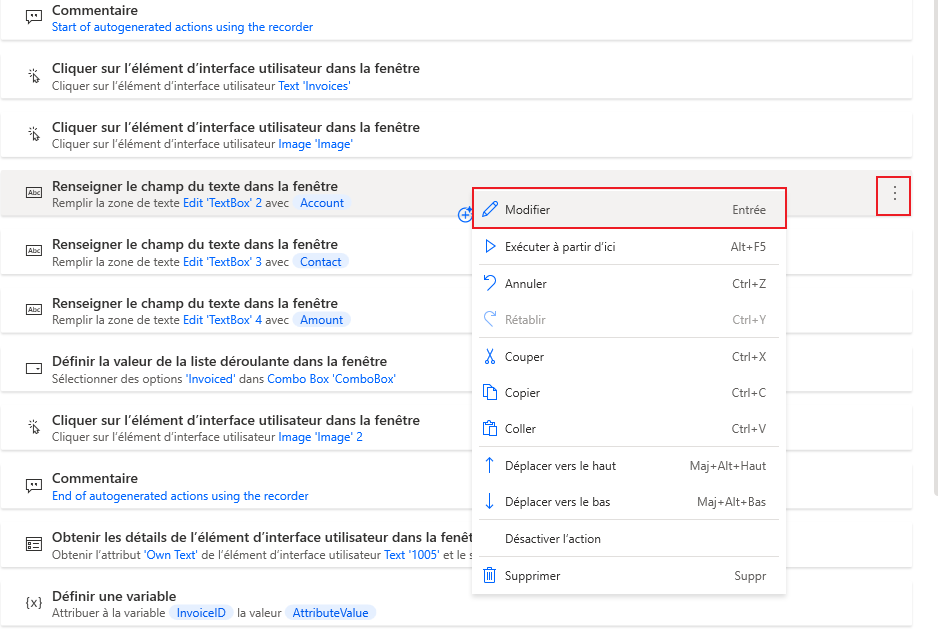Click the comment icon for 'Start of autogenerated actions'
938x632 pixels.
(34, 17)
